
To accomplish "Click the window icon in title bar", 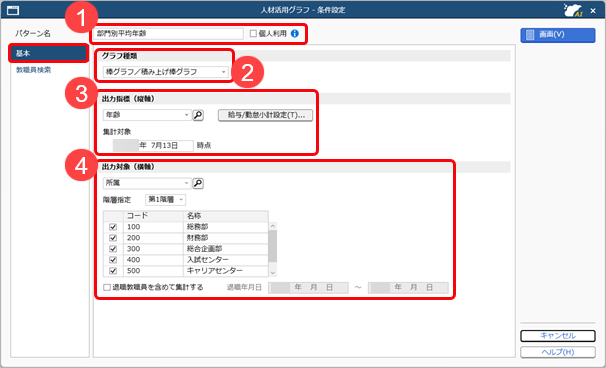I will pos(13,10).
